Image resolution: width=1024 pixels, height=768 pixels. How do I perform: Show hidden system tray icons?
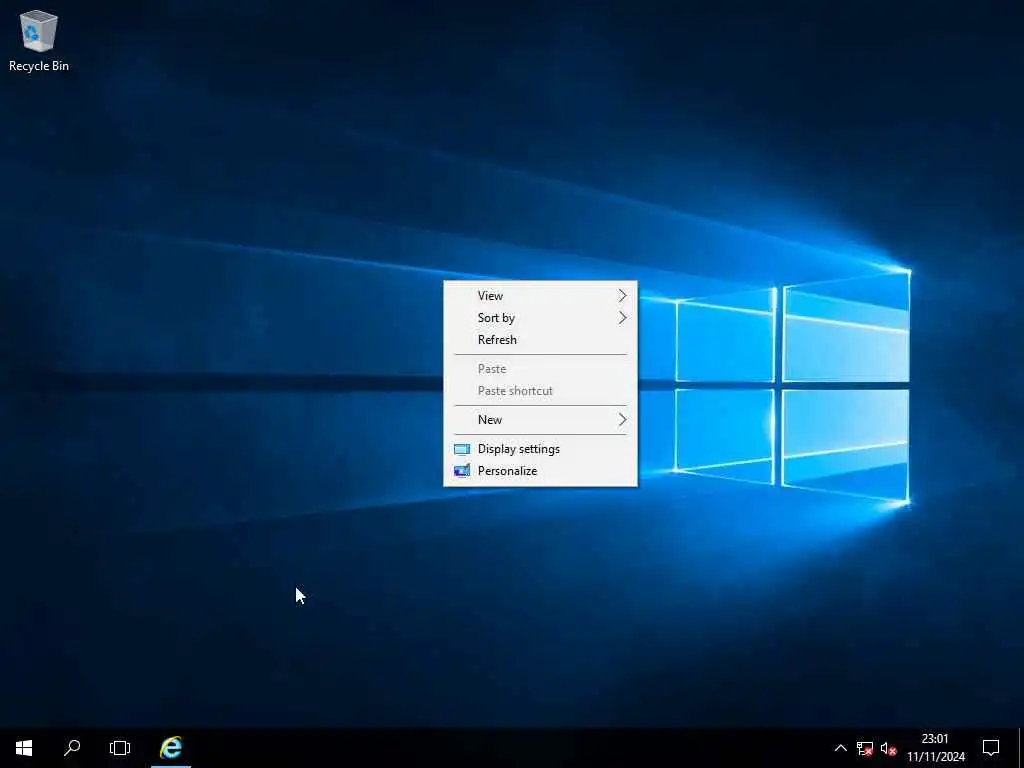pyautogui.click(x=840, y=748)
